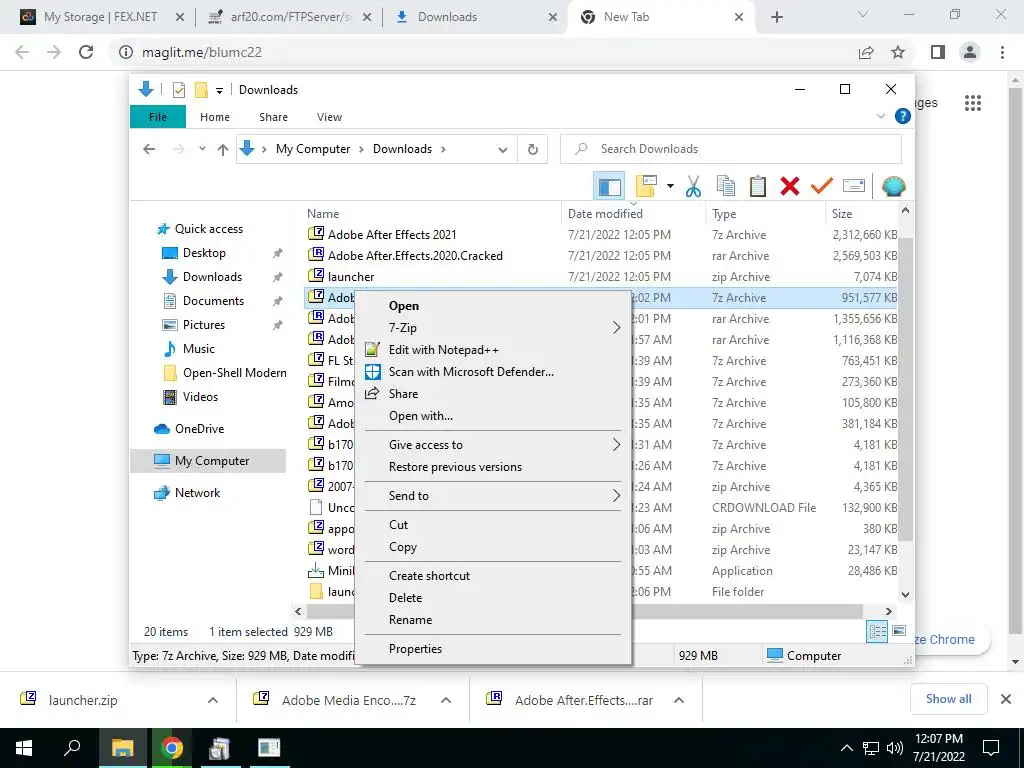Open Properties from the context menu
Viewport: 1024px width, 768px height.
point(494,649)
